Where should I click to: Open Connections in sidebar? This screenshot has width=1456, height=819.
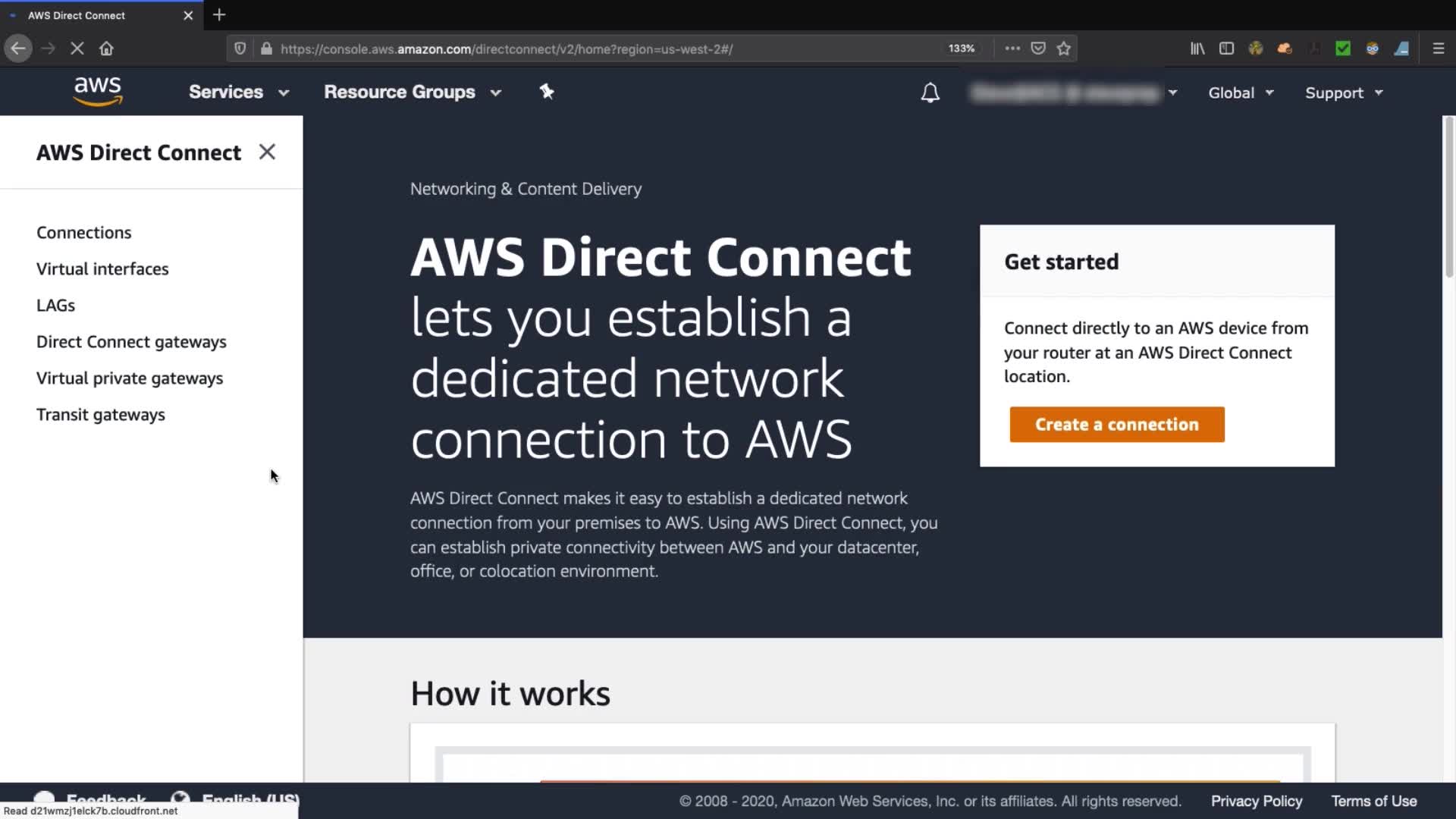click(83, 232)
